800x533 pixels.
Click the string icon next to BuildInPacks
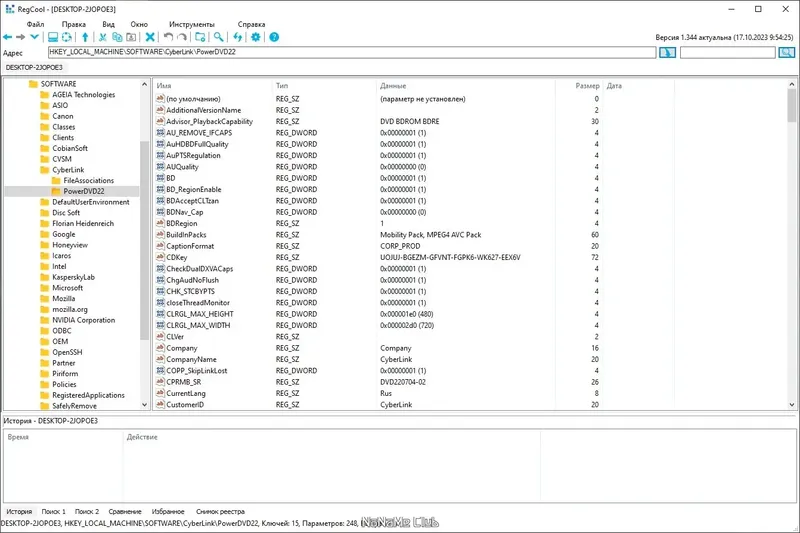tap(160, 235)
